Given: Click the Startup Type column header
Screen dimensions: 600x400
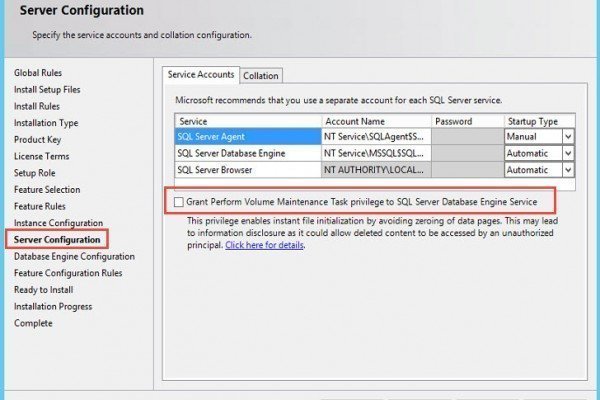Looking at the screenshot, I should point(540,121).
